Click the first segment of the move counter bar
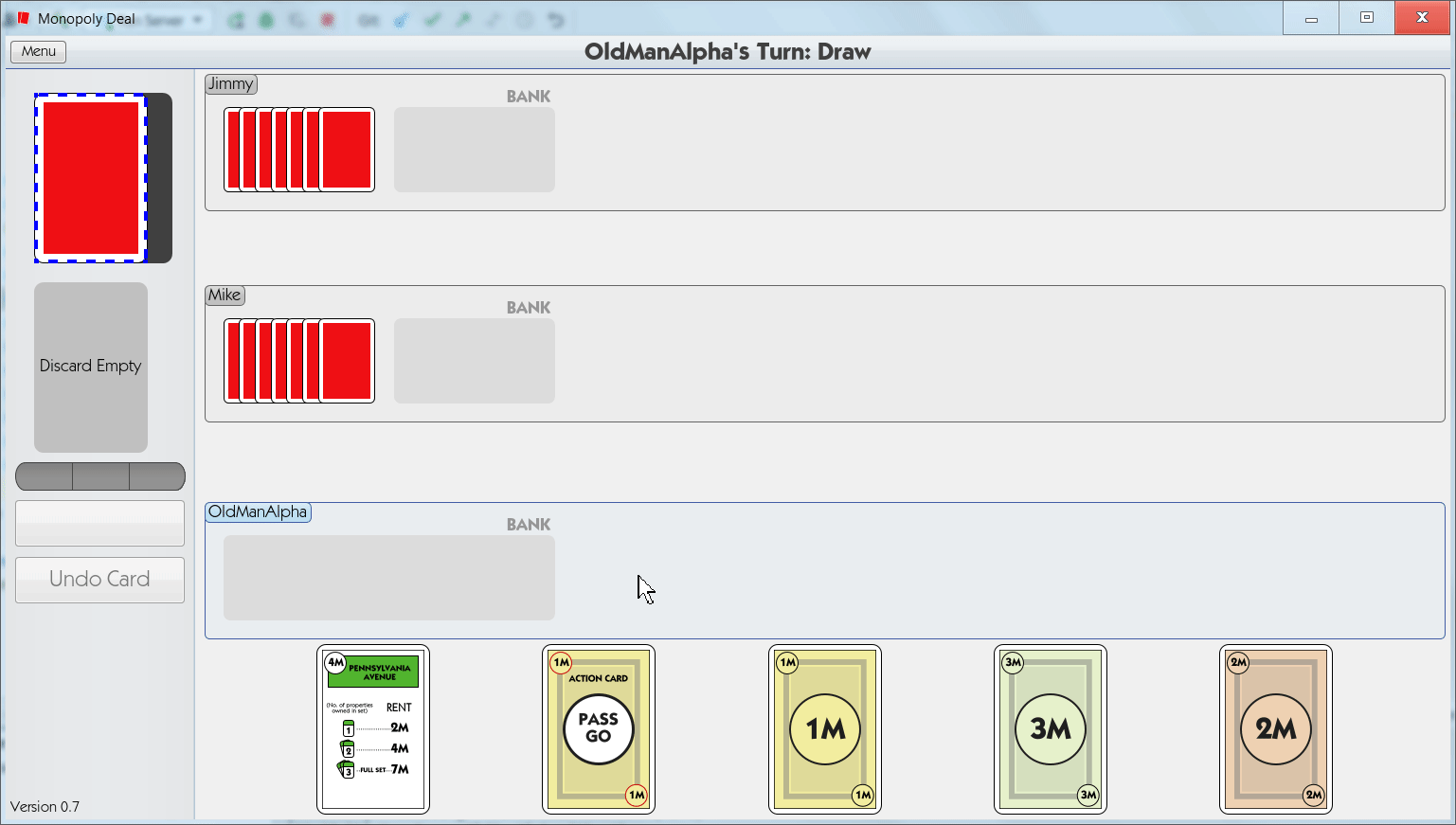The height and width of the screenshot is (825, 1456). coord(44,476)
